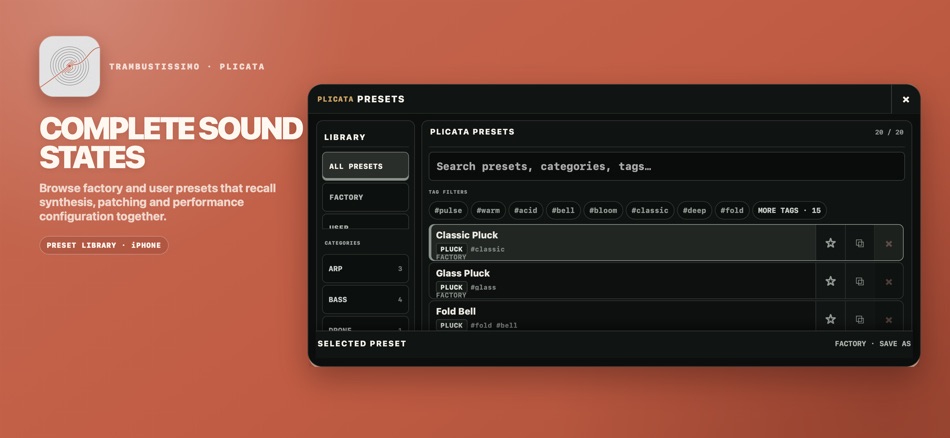Select the Glass Pluck preset
The image size is (950, 438).
point(622,281)
